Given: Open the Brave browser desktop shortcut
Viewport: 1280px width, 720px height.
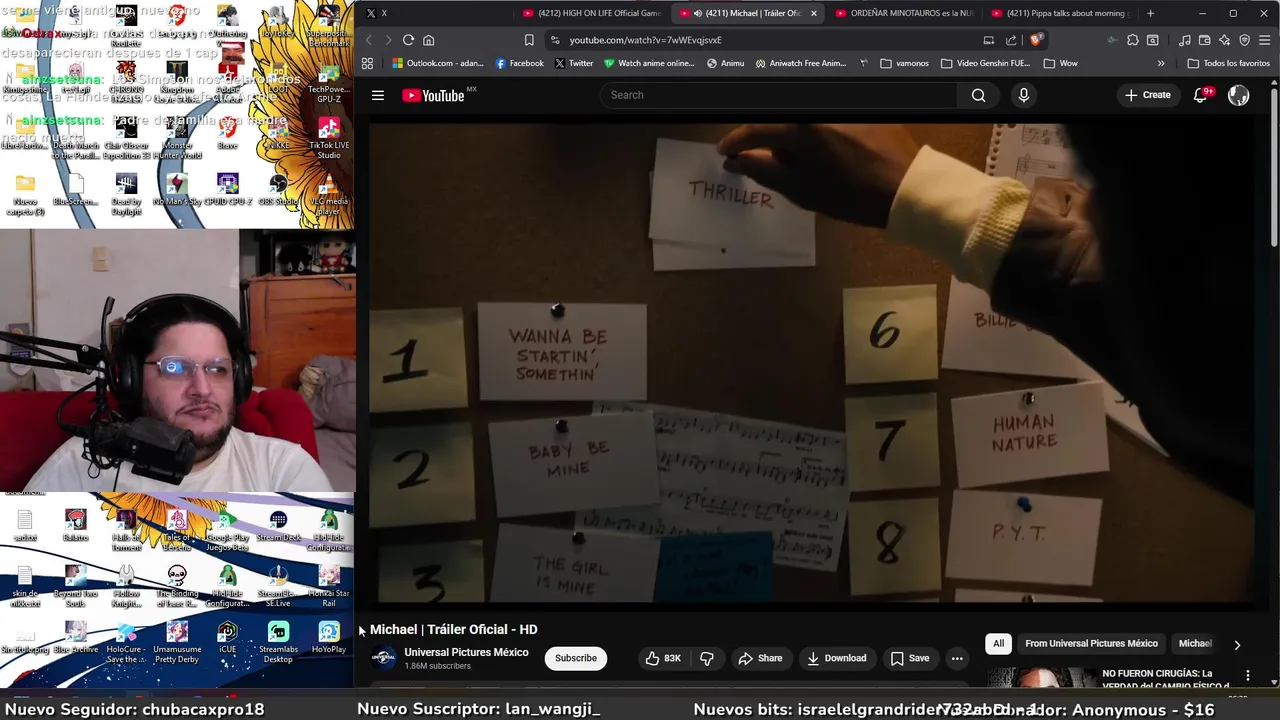Looking at the screenshot, I should click(x=227, y=134).
